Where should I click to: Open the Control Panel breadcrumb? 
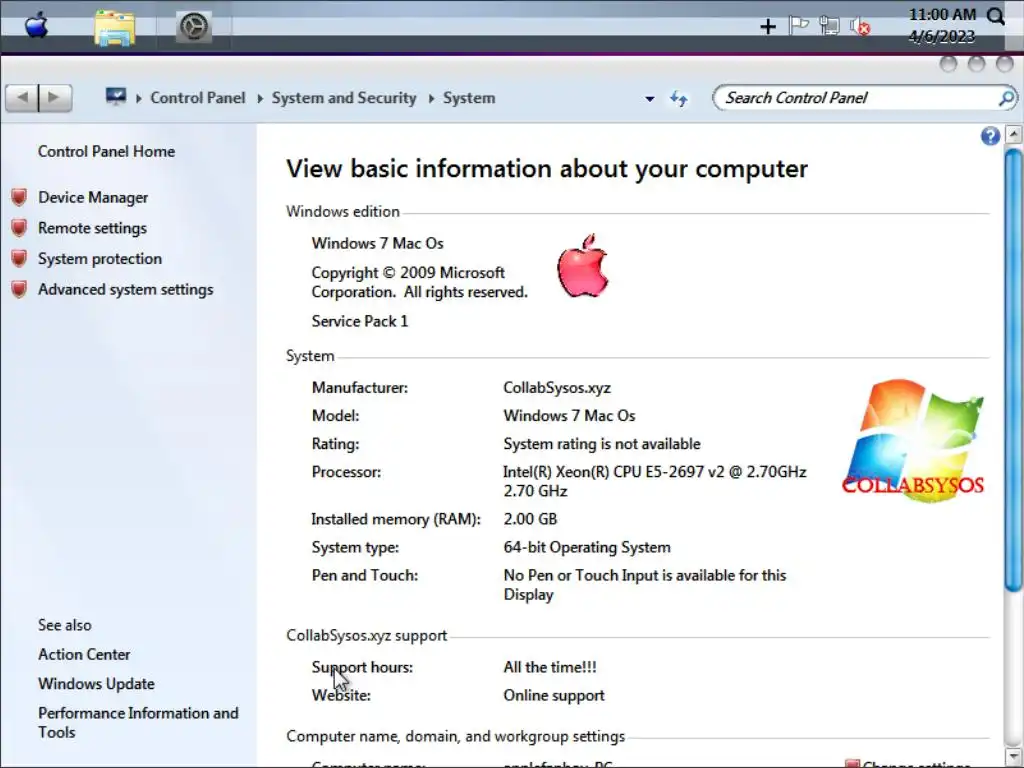click(198, 98)
